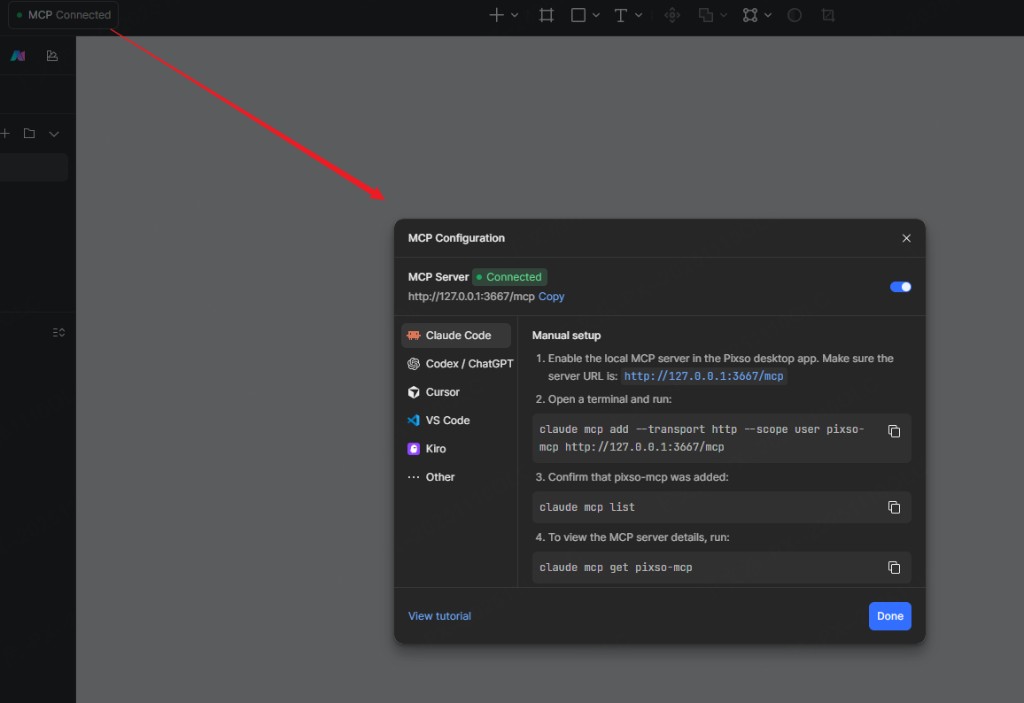The image size is (1024, 703).
Task: Select the plus insert tool in toolbar
Action: click(496, 15)
